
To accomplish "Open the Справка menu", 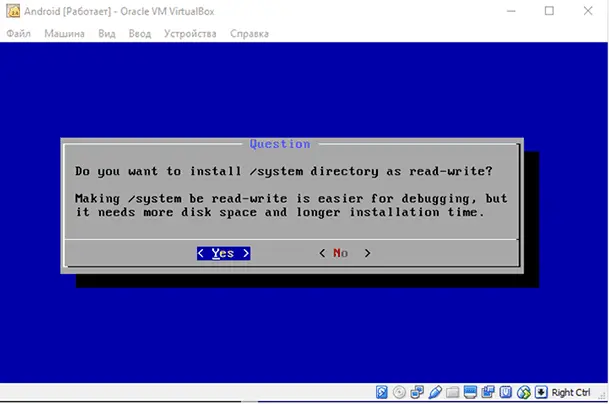I will (x=249, y=34).
